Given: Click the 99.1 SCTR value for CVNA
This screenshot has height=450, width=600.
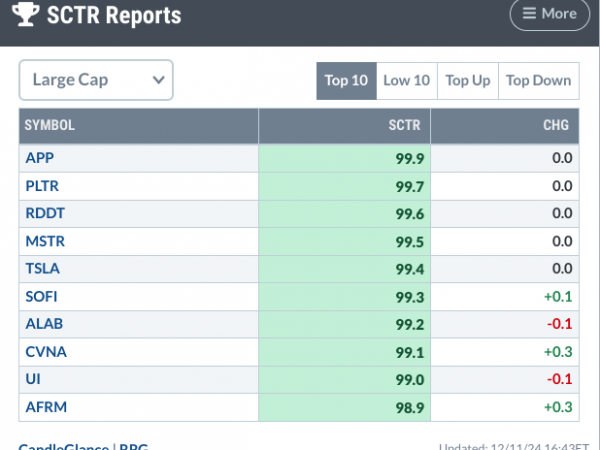Looking at the screenshot, I should tap(410, 352).
